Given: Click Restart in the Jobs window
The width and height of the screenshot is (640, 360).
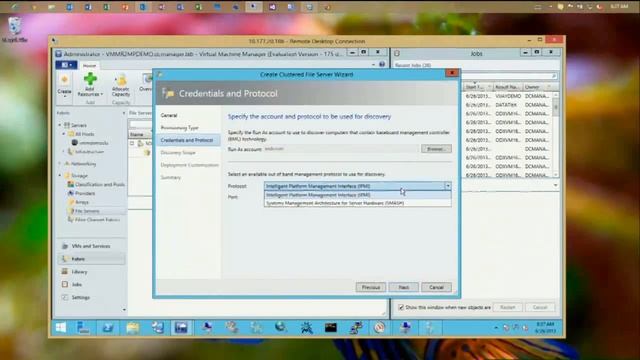Looking at the screenshot, I should [507, 307].
